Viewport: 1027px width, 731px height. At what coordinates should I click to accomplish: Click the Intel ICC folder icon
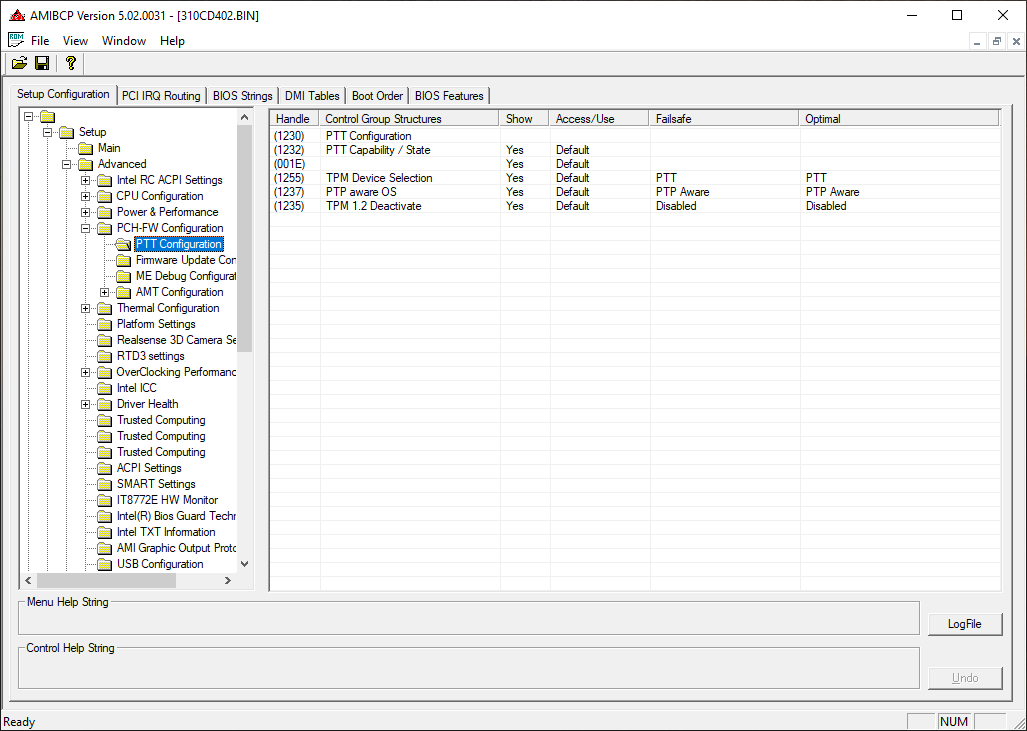tap(105, 388)
